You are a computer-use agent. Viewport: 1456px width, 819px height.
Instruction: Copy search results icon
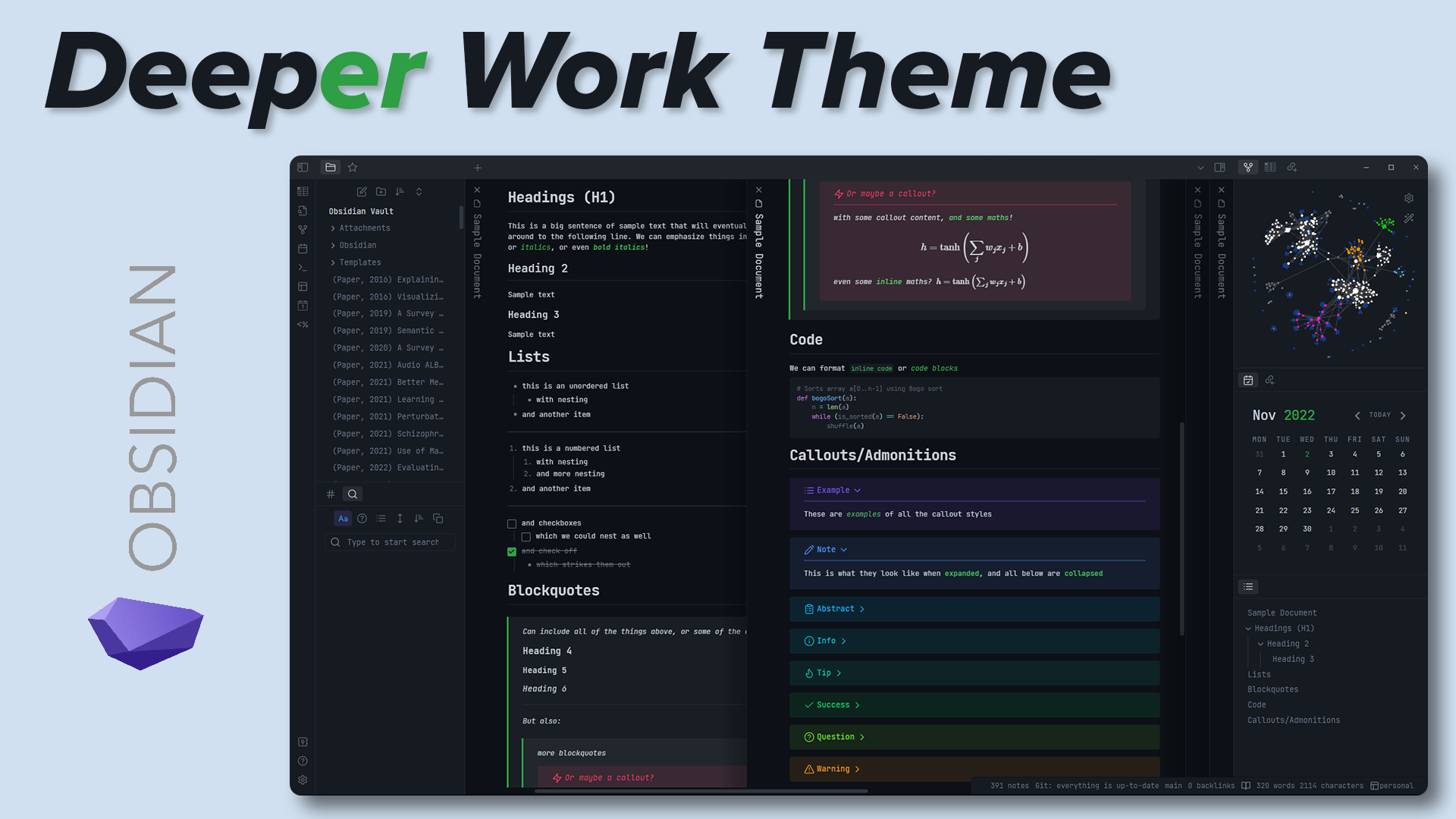(438, 519)
